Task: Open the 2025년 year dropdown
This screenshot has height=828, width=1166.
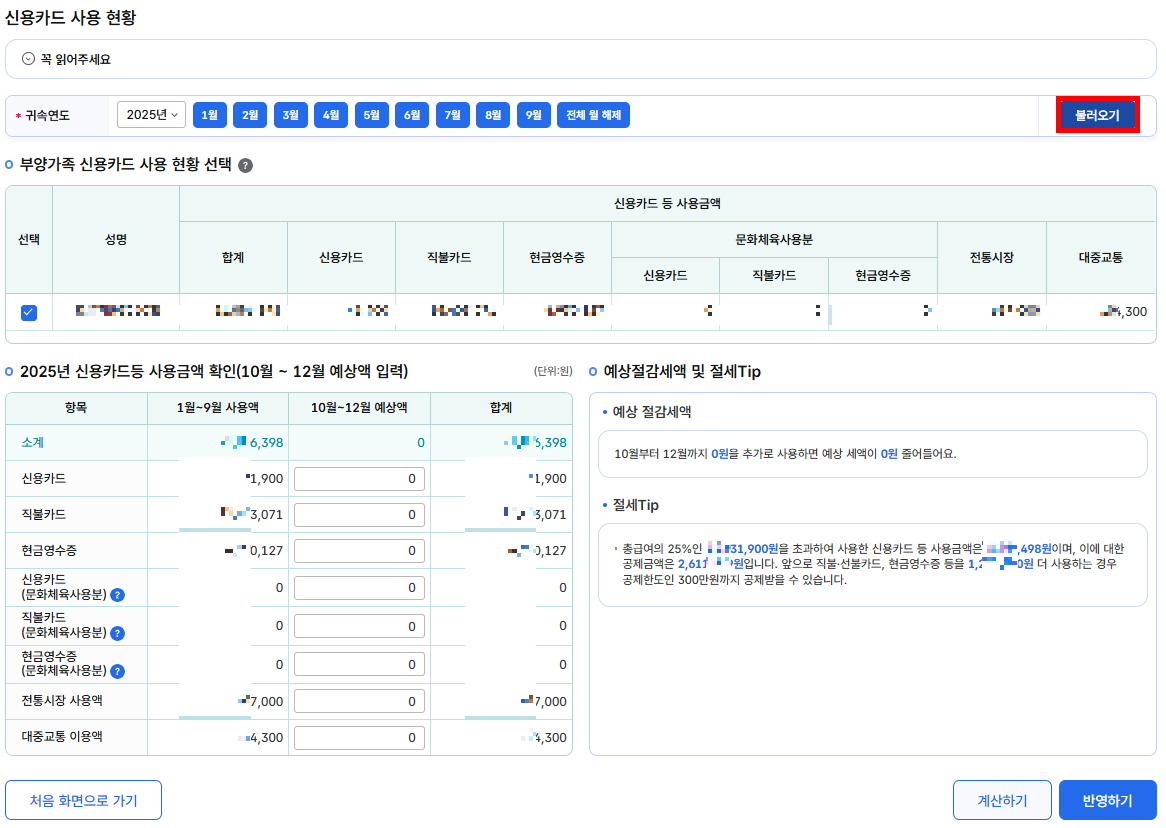Action: coord(151,114)
